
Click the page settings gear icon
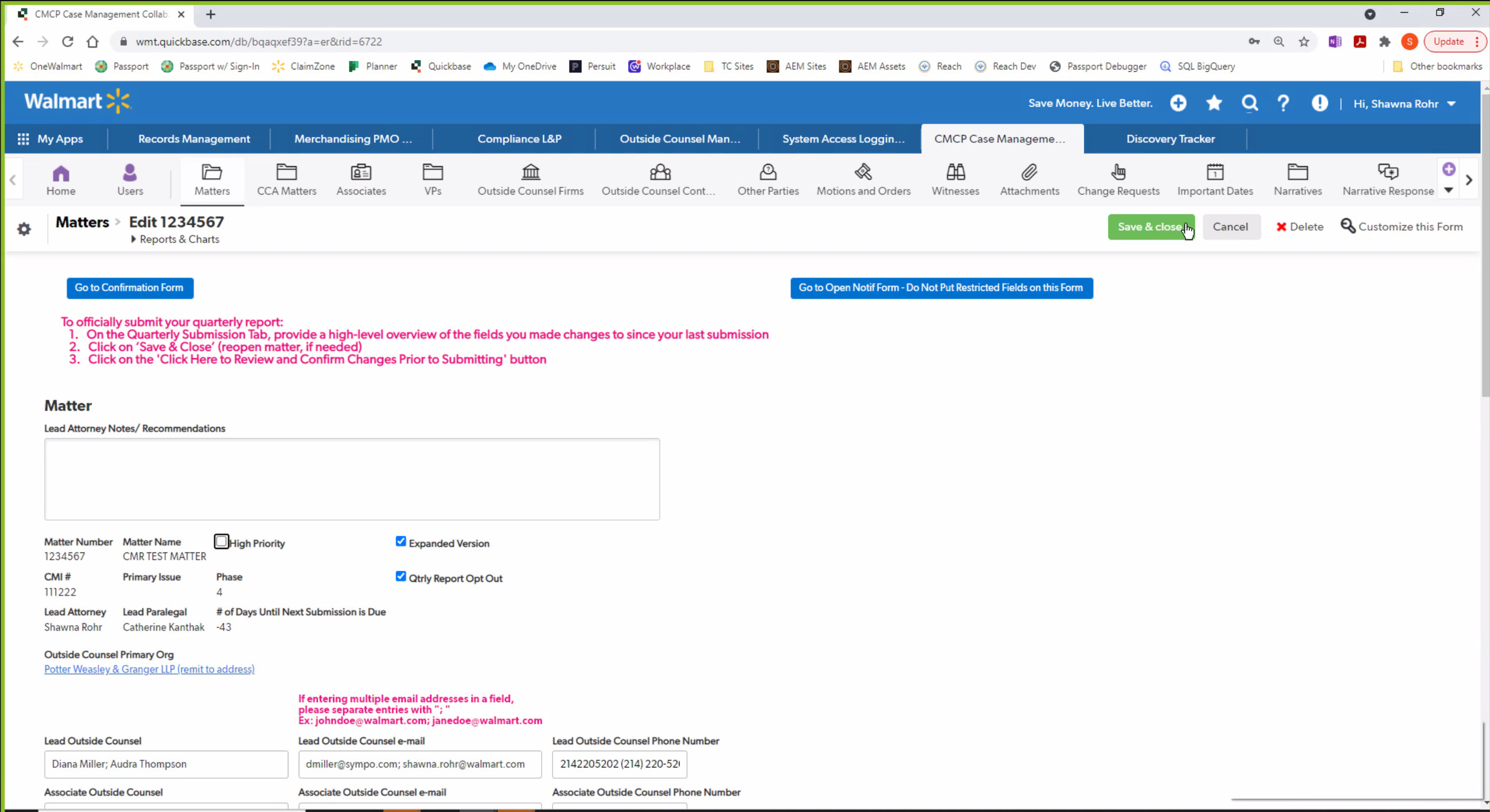pos(24,229)
